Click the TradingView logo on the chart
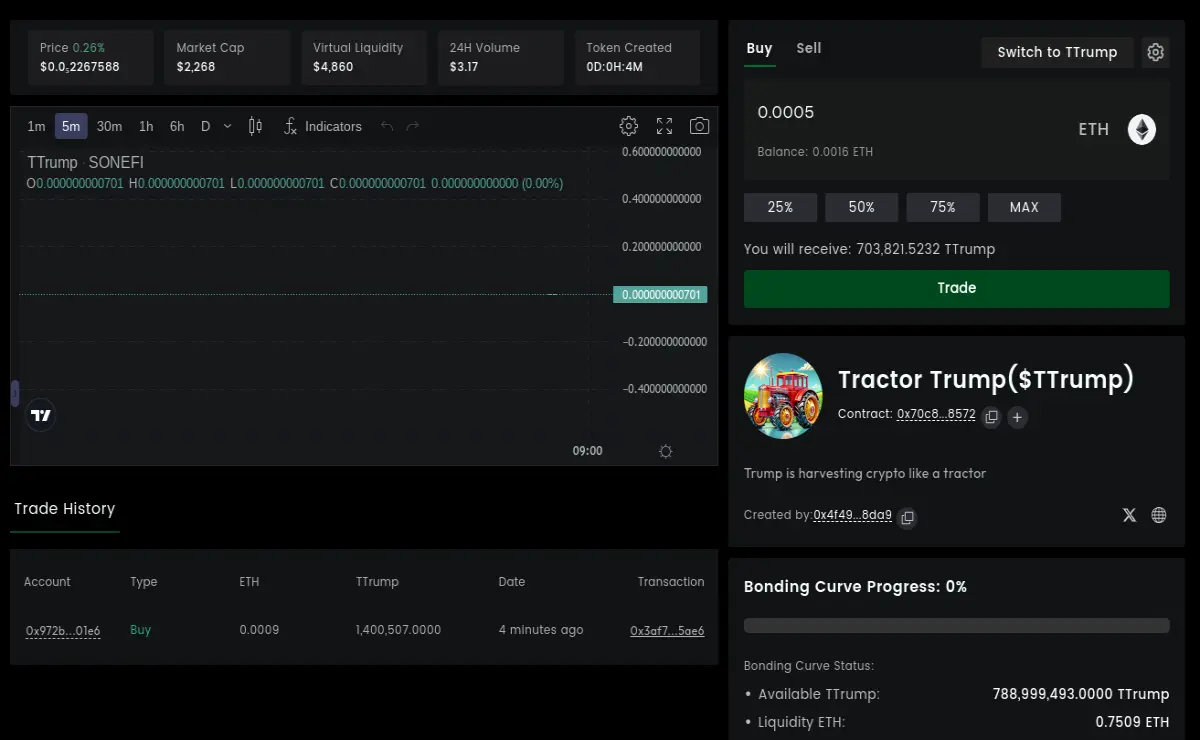The height and width of the screenshot is (740, 1200). click(41, 415)
